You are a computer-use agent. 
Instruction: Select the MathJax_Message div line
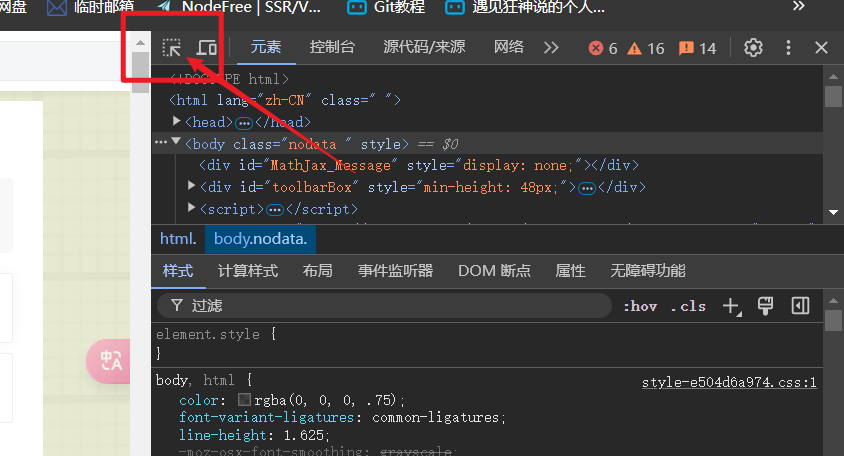[419, 165]
